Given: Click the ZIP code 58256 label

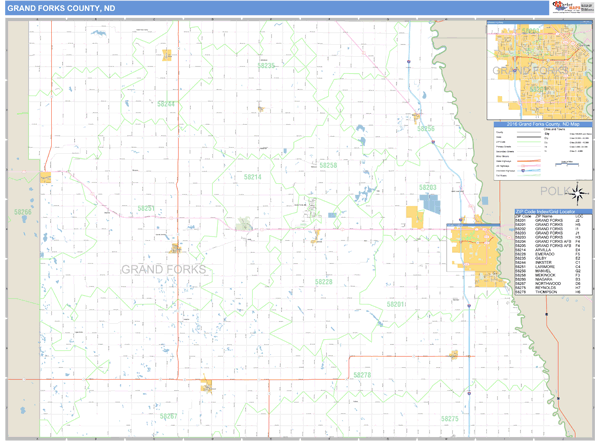Looking at the screenshot, I should [328, 165].
